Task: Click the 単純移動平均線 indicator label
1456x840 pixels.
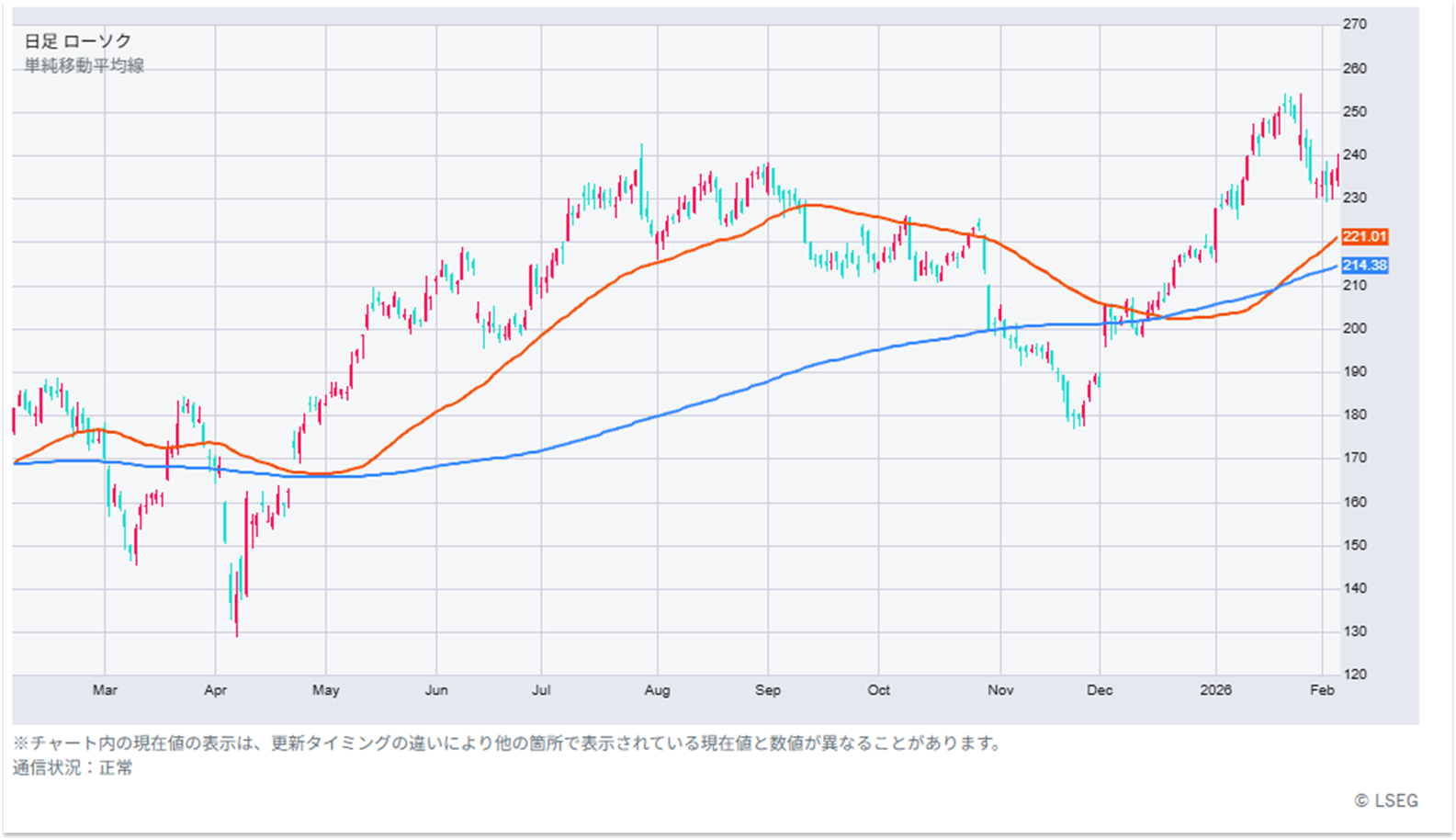Action: (85, 66)
